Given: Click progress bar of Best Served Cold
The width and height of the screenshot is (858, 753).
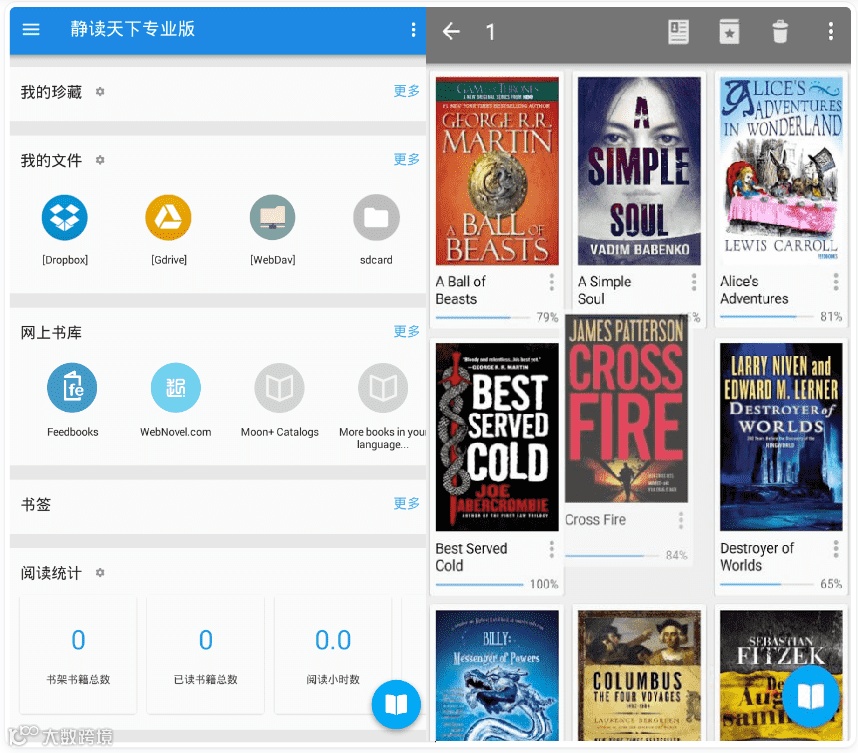Looking at the screenshot, I should (479, 584).
